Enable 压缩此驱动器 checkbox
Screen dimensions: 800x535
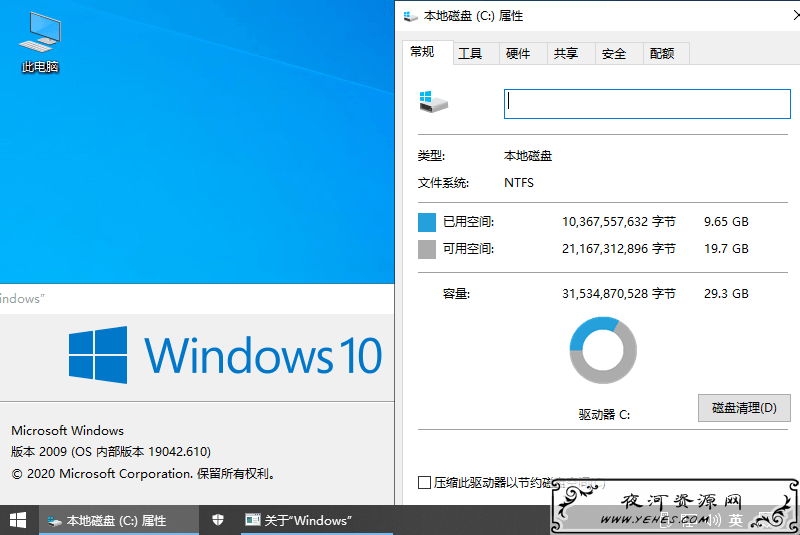click(x=424, y=482)
